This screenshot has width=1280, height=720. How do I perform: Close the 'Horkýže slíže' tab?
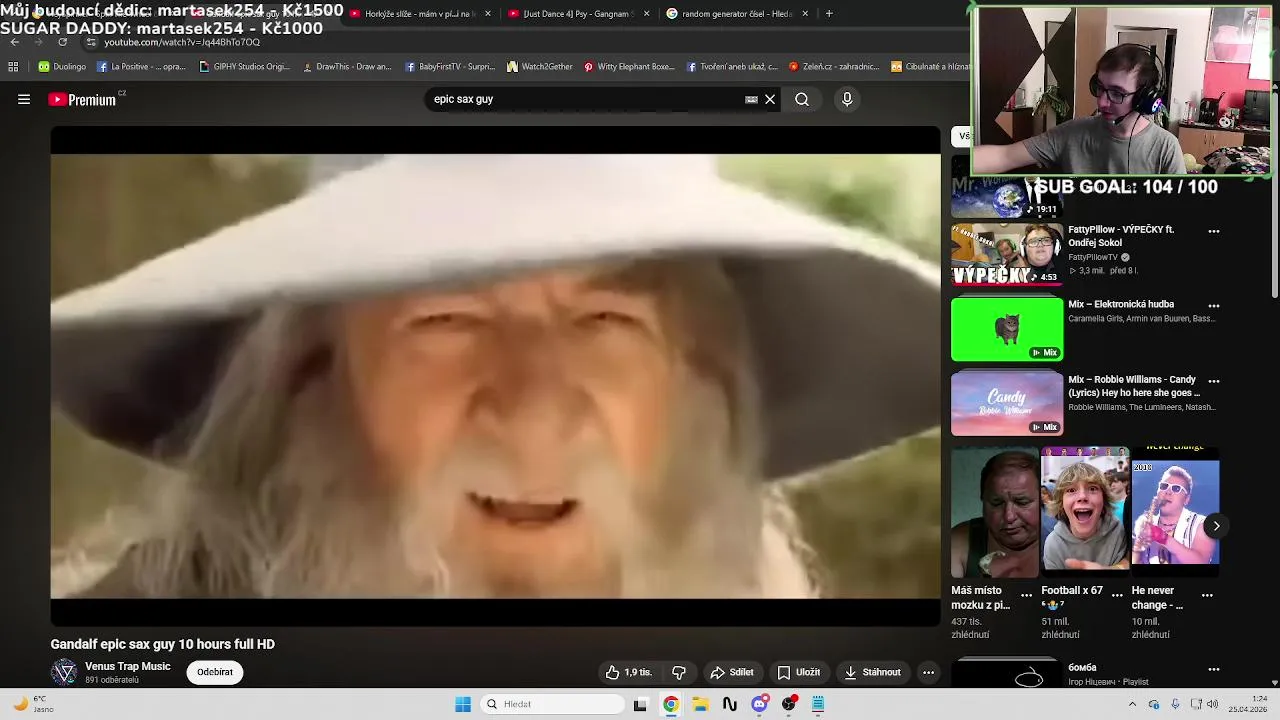488,14
